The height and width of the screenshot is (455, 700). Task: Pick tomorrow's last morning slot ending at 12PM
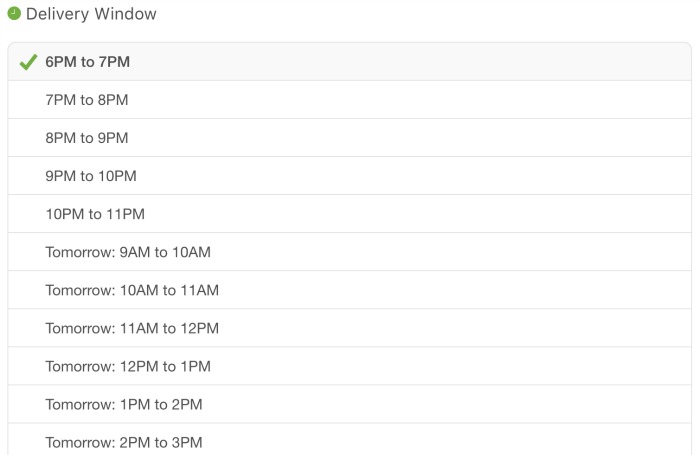coord(132,328)
